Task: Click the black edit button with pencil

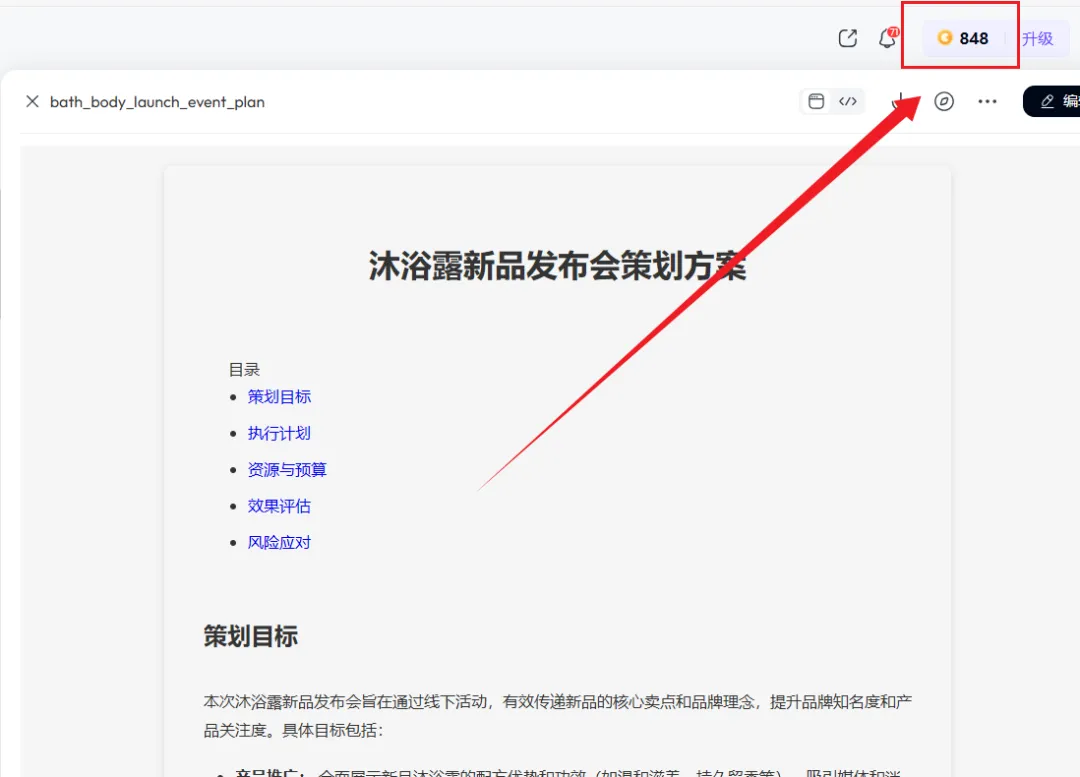Action: point(1052,101)
